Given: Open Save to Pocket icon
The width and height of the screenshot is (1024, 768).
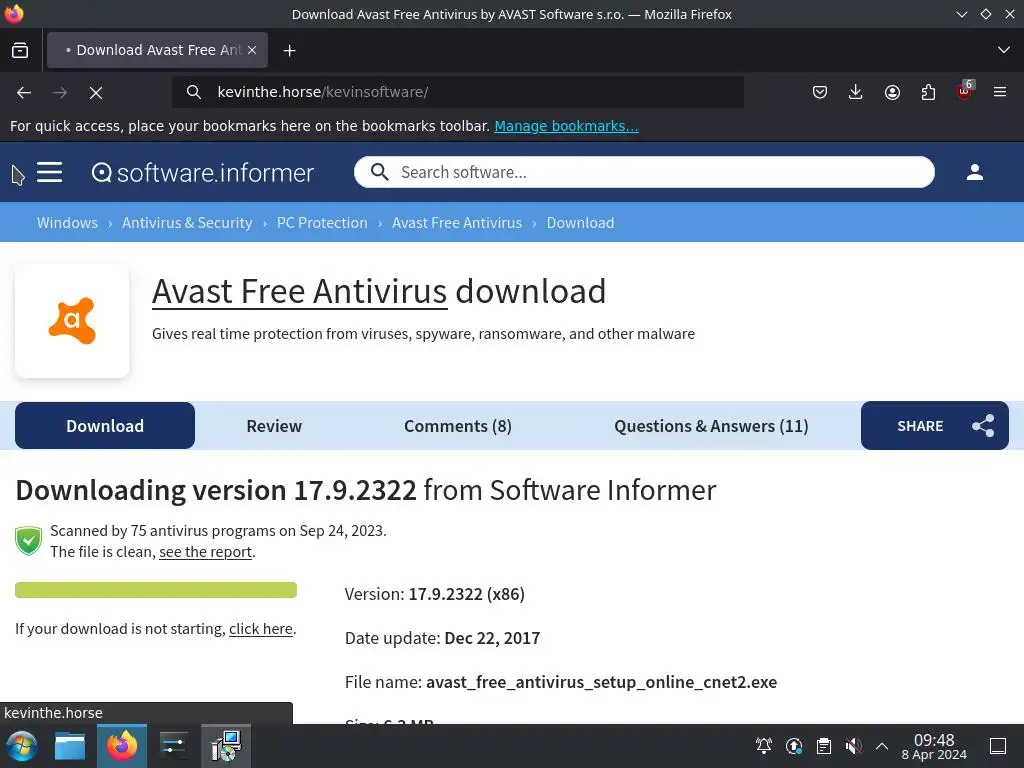Looking at the screenshot, I should (x=820, y=93).
